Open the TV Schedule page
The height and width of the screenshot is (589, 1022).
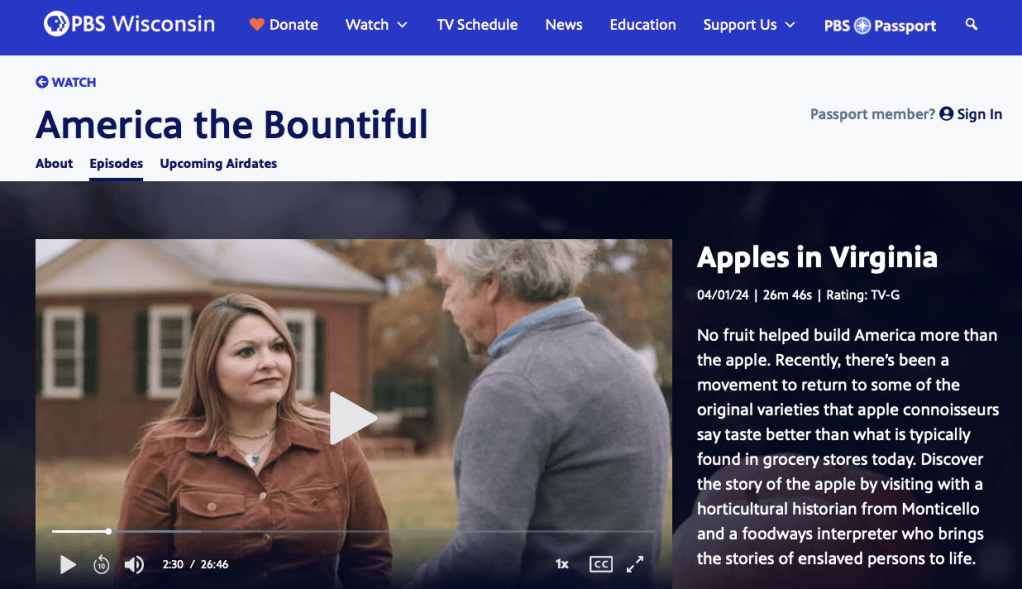[477, 25]
